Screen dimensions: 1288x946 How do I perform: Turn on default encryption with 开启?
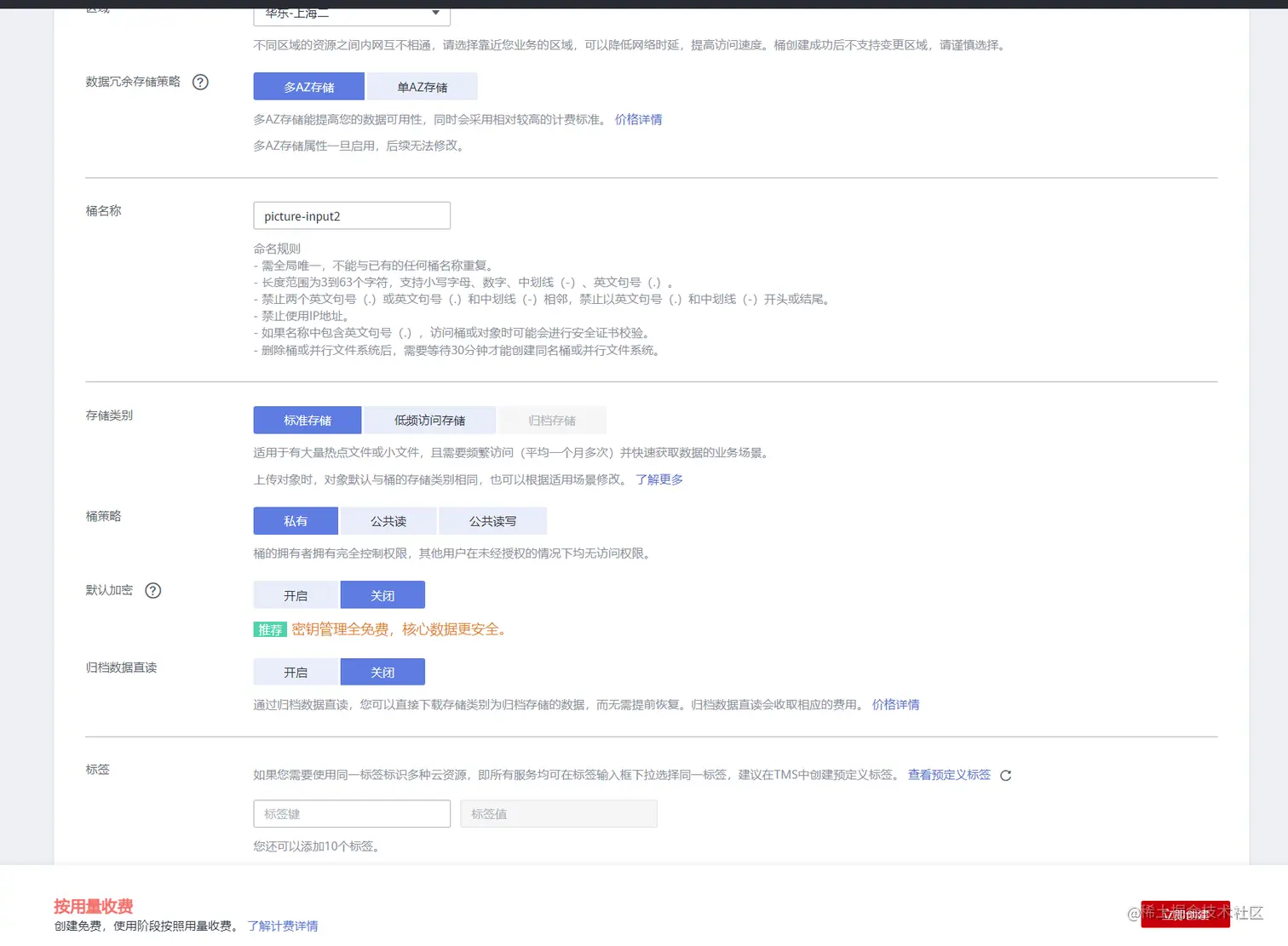pyautogui.click(x=296, y=595)
